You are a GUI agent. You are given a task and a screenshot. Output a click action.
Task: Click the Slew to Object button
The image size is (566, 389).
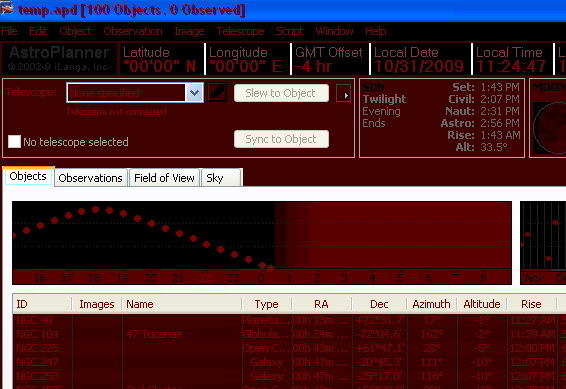pyautogui.click(x=281, y=93)
